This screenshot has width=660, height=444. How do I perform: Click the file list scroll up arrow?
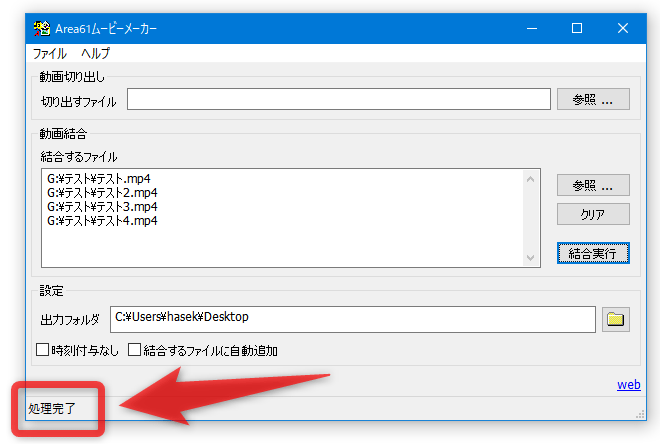tap(530, 179)
